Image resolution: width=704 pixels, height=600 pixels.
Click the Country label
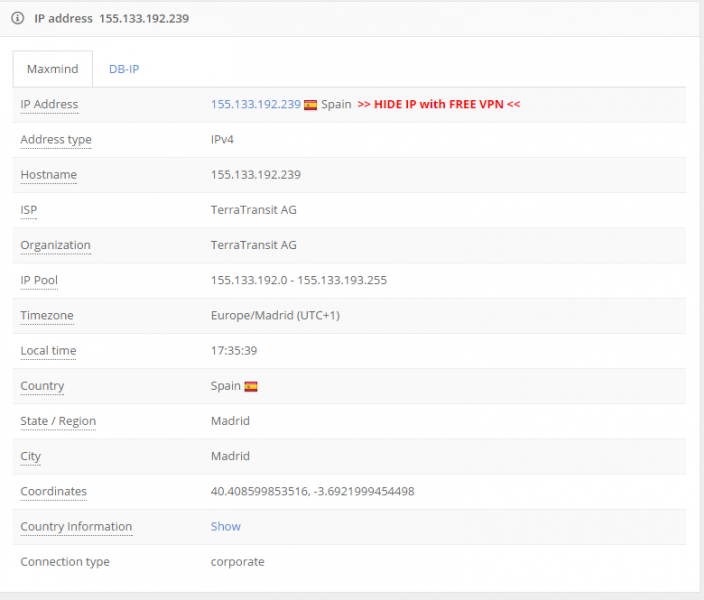[x=42, y=386]
